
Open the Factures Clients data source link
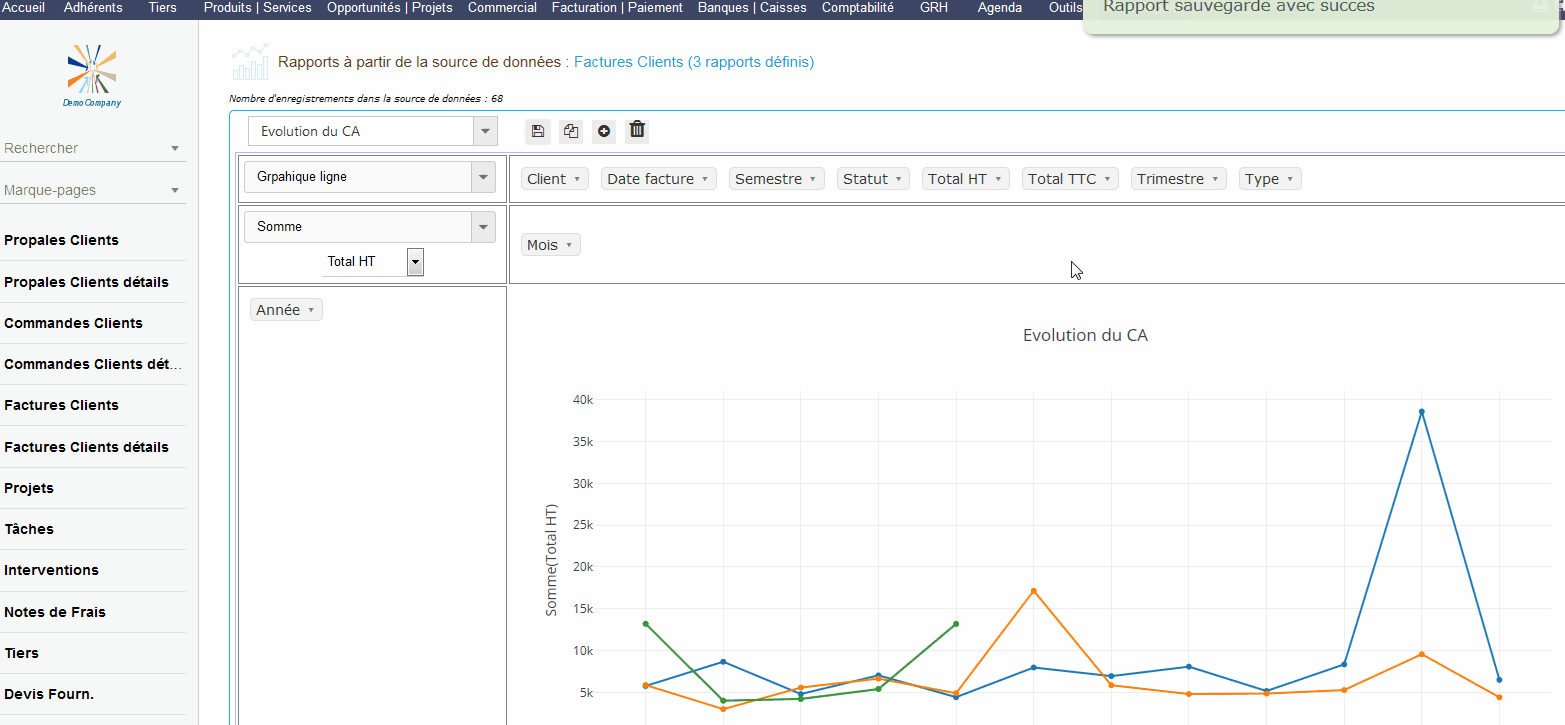(693, 62)
